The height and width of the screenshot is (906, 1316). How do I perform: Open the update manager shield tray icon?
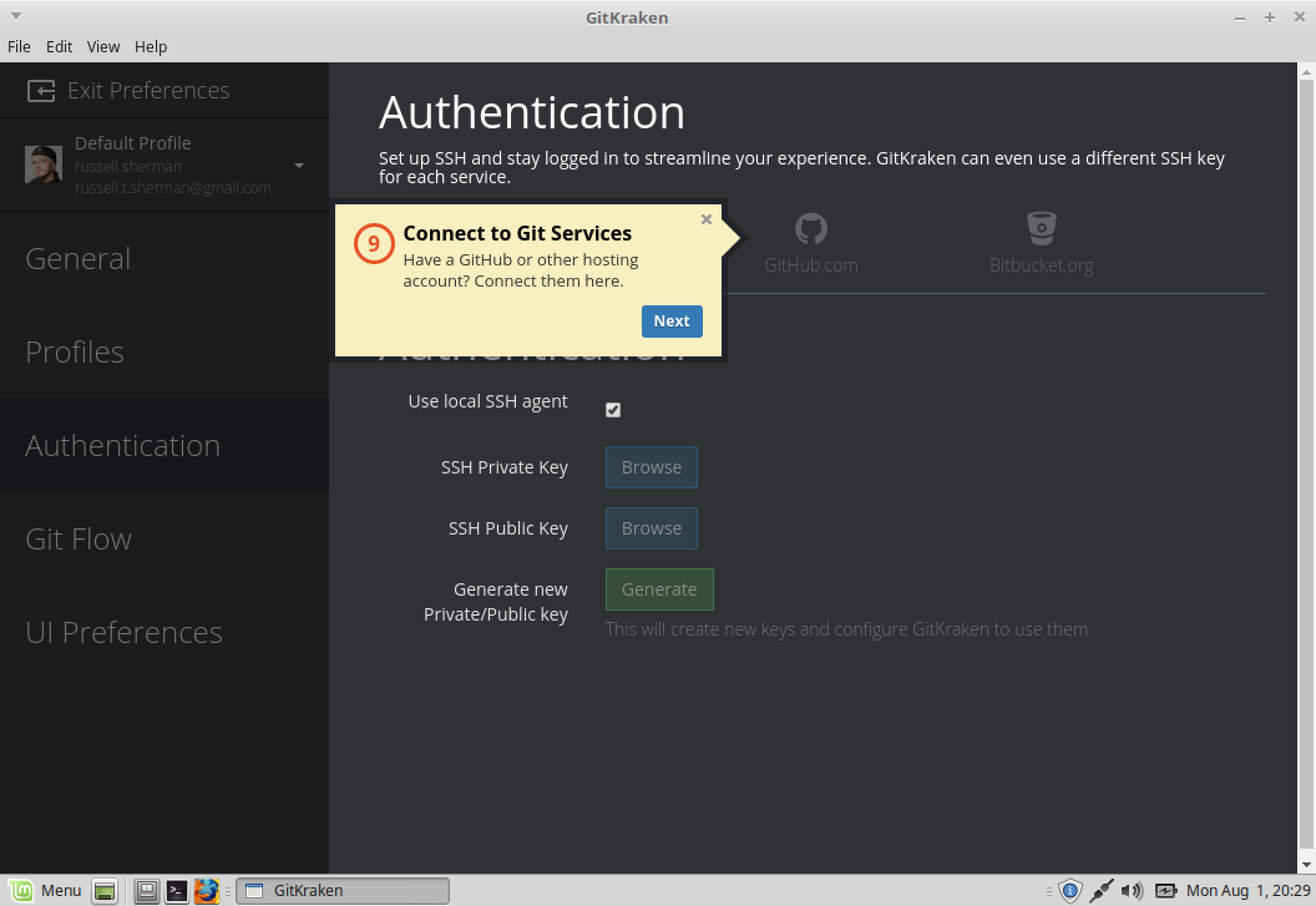[1070, 891]
